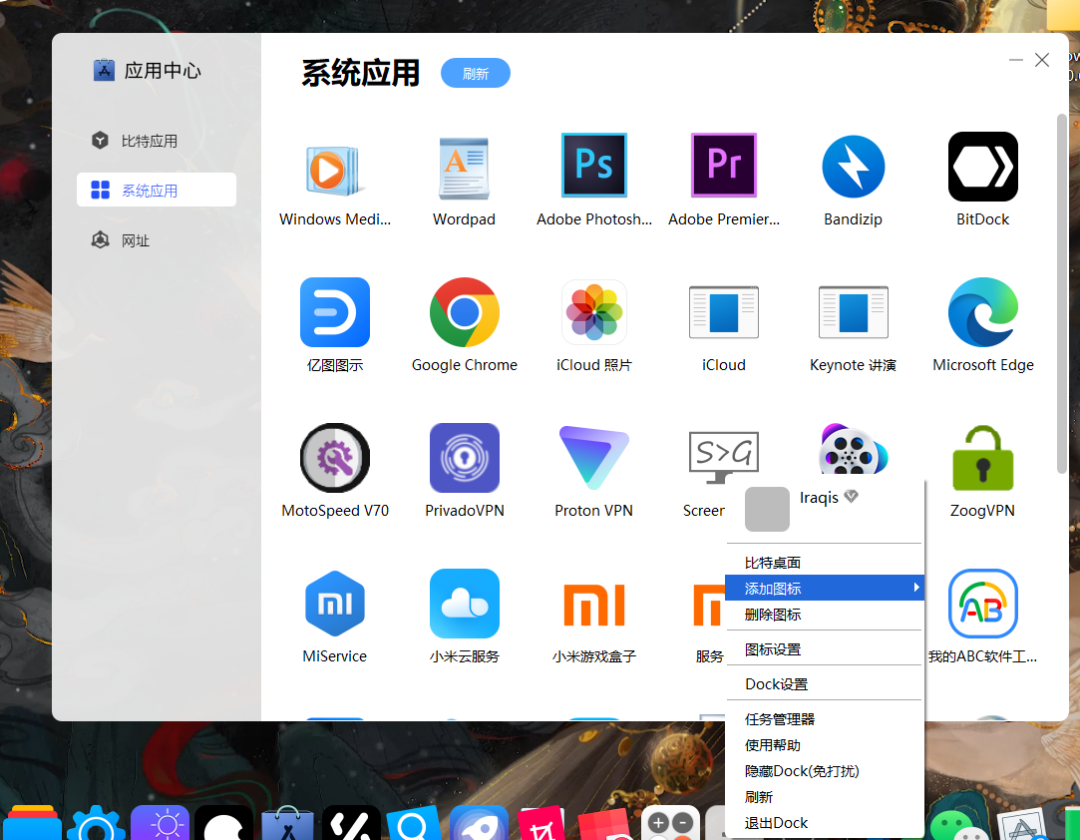Open ZoogVPN

click(983, 457)
